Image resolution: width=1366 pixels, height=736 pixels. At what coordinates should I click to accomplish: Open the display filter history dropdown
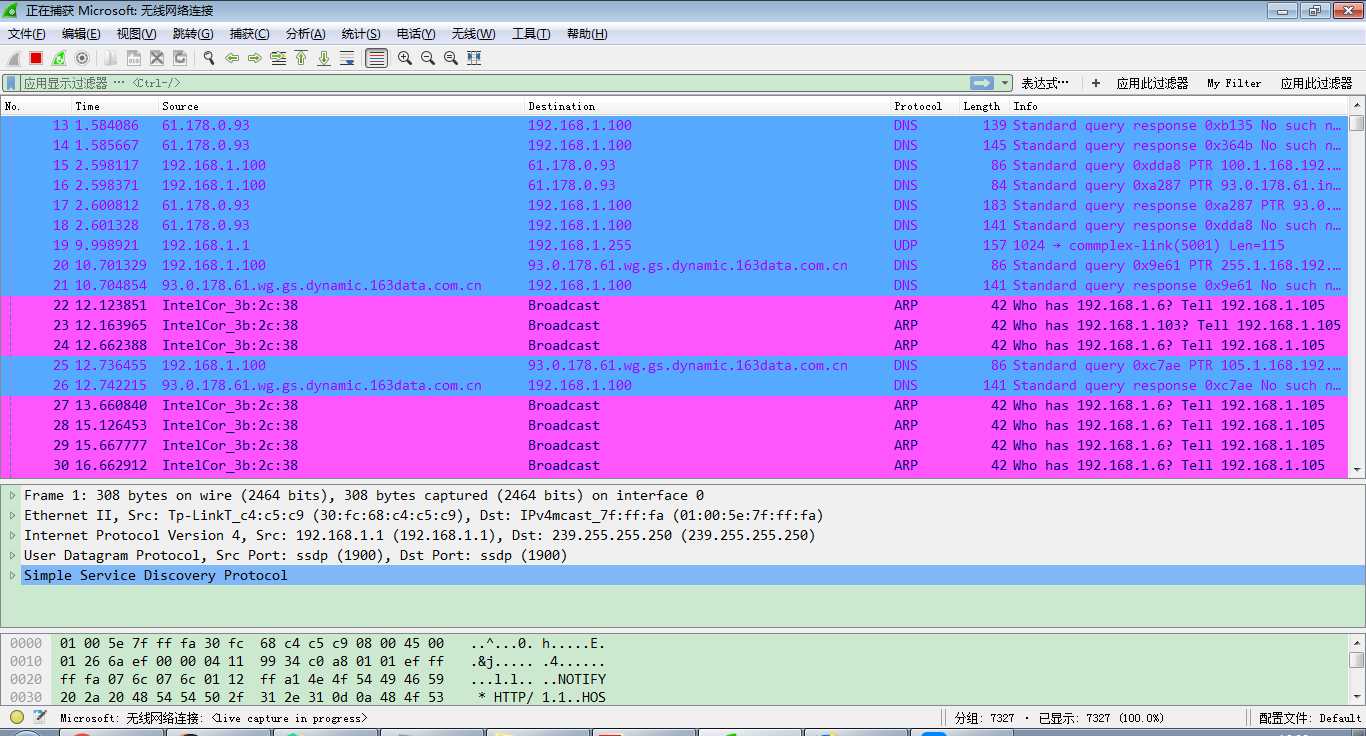tap(1005, 83)
